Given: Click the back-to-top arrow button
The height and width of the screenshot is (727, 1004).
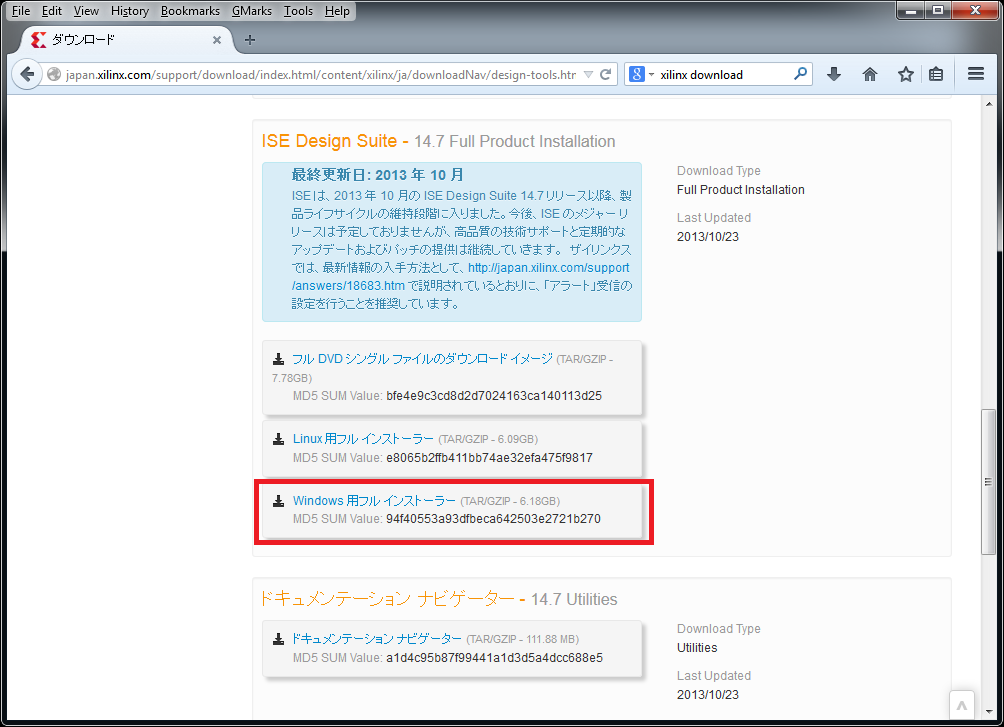Looking at the screenshot, I should (962, 705).
